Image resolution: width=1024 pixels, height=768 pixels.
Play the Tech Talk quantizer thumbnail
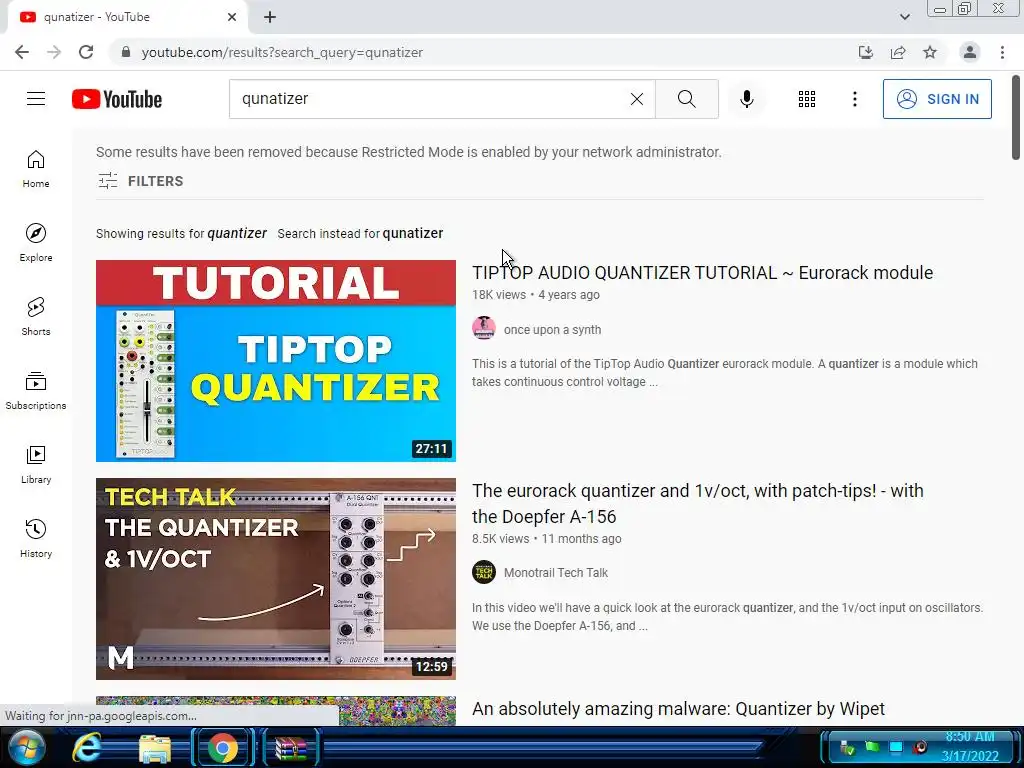coord(276,579)
